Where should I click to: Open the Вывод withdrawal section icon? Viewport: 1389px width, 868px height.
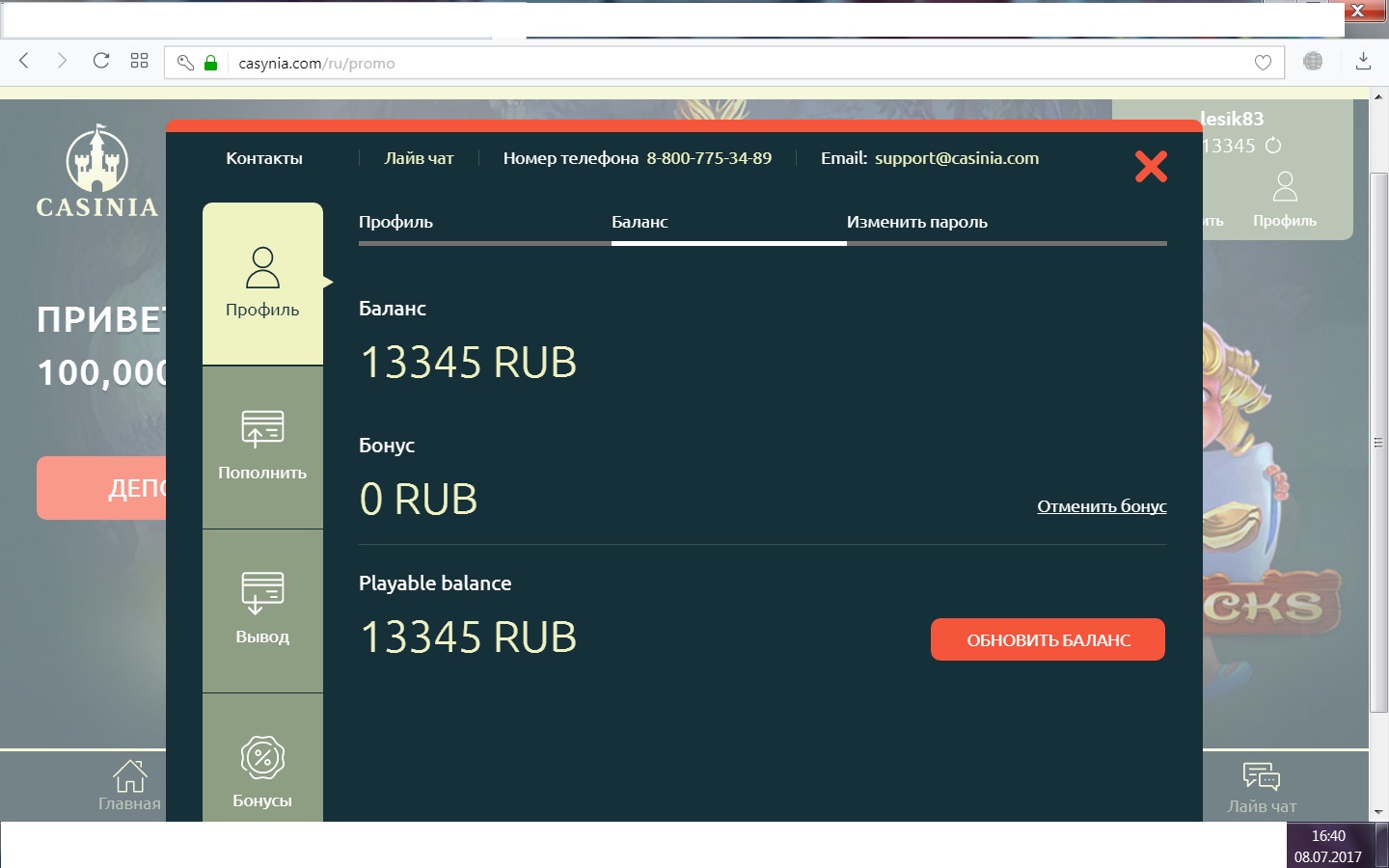[x=262, y=593]
